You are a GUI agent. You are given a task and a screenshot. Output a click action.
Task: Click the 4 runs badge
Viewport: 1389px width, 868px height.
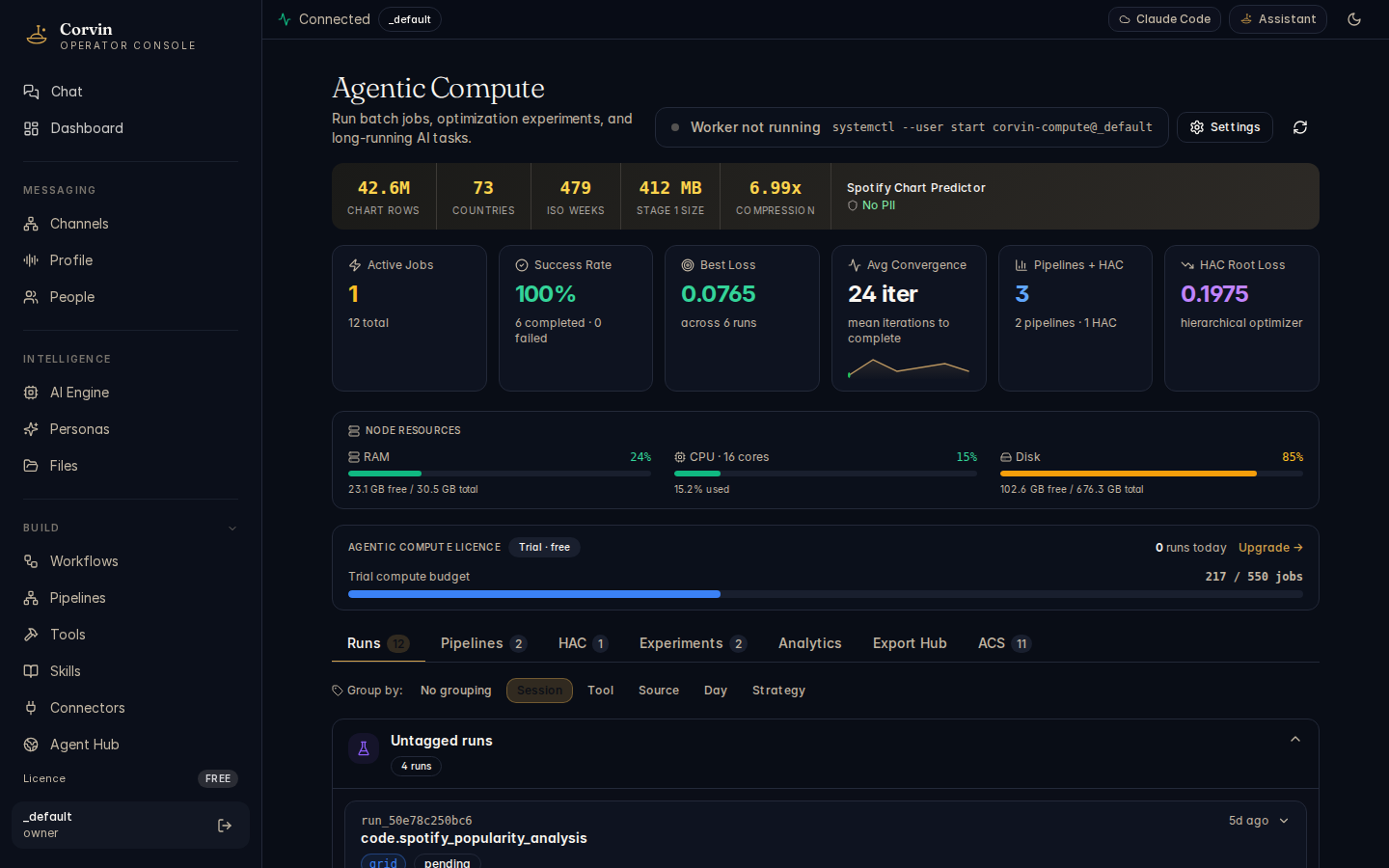pyautogui.click(x=416, y=767)
